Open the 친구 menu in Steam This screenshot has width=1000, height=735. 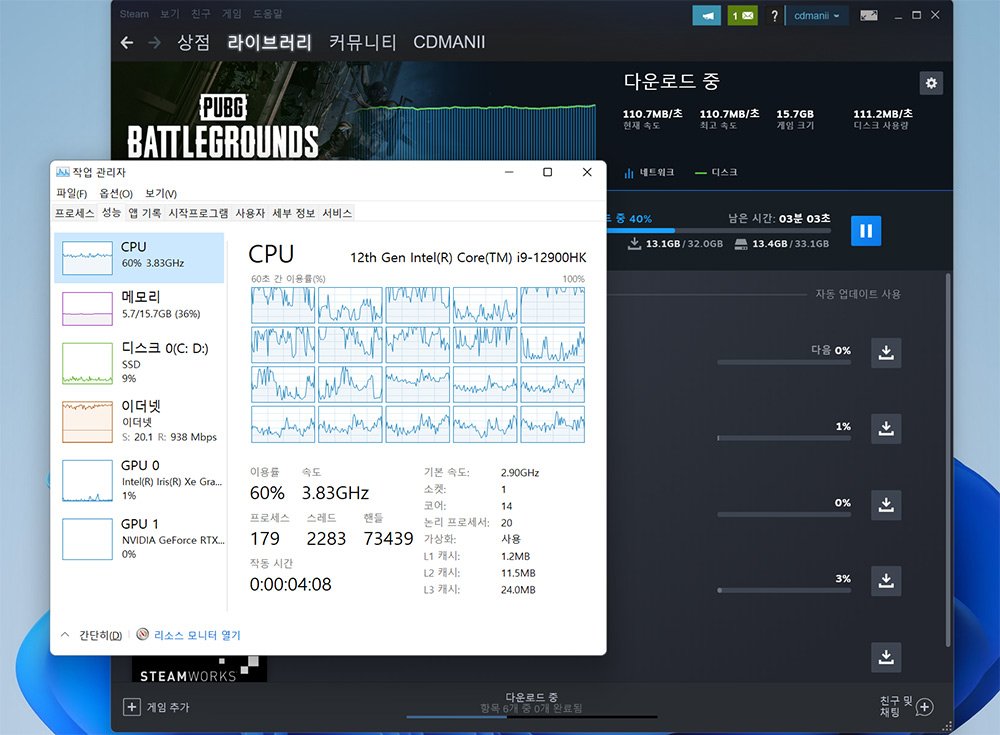201,14
